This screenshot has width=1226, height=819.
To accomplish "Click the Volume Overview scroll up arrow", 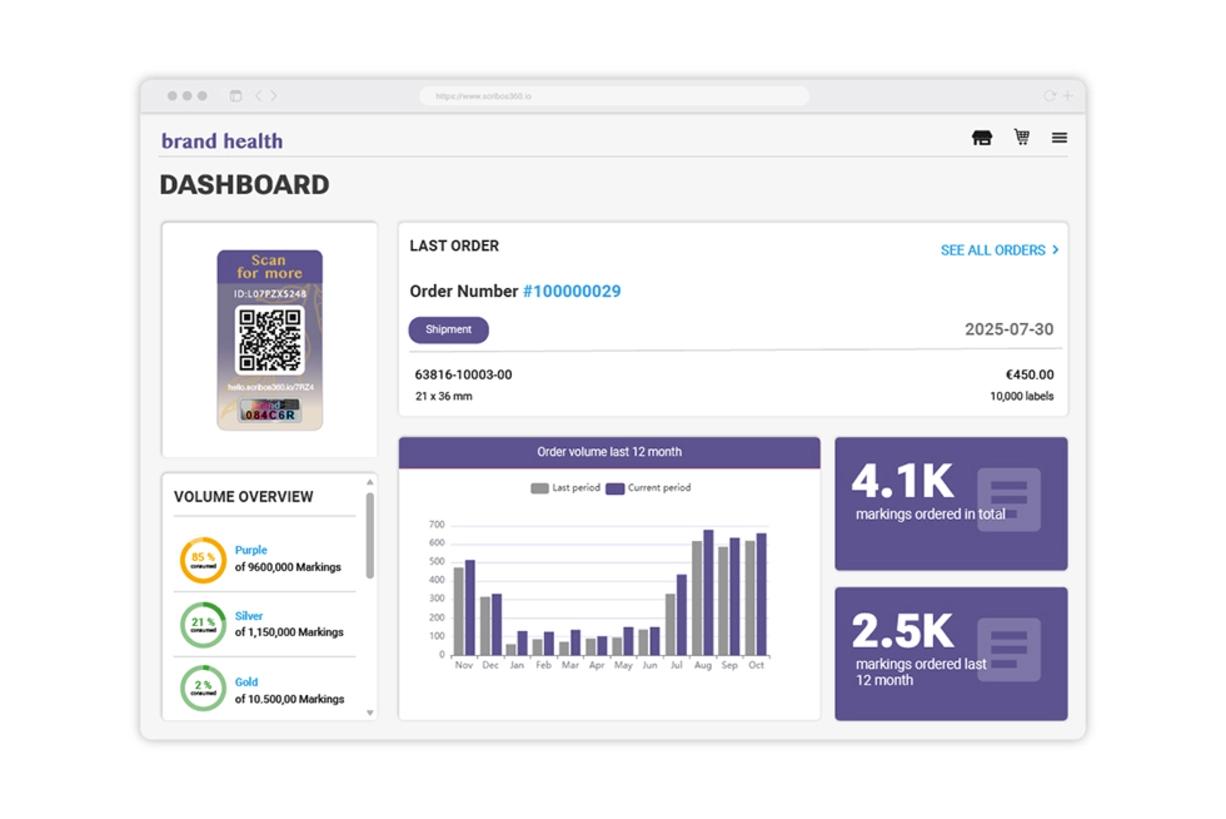I will point(370,482).
